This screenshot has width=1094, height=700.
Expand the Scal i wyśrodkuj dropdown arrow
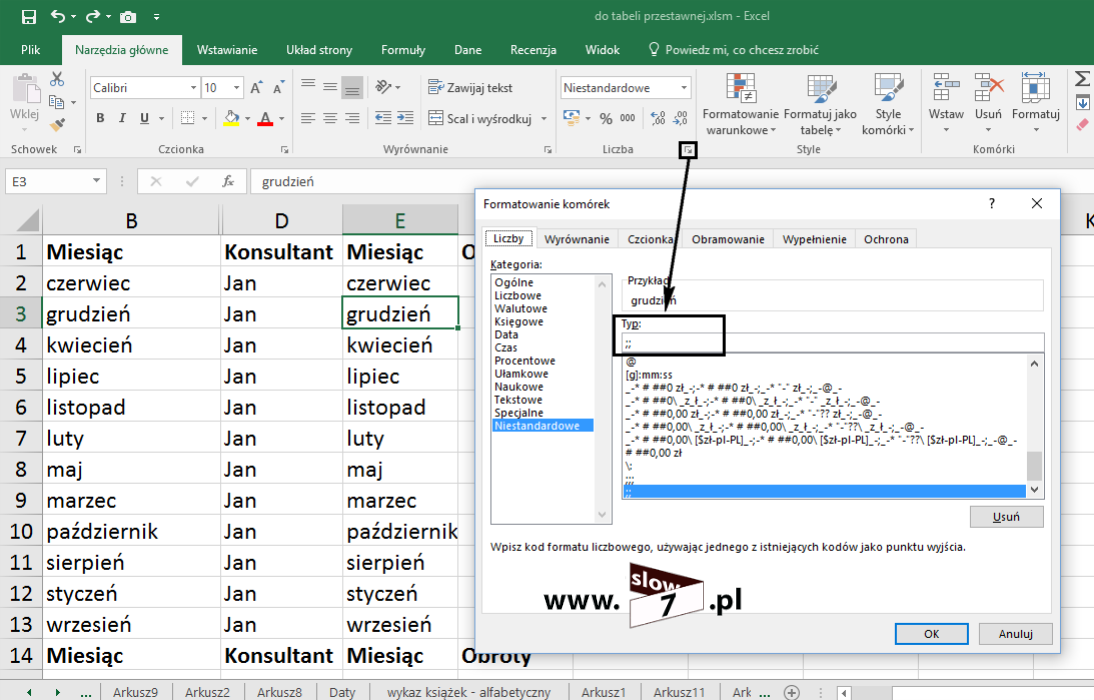(544, 119)
